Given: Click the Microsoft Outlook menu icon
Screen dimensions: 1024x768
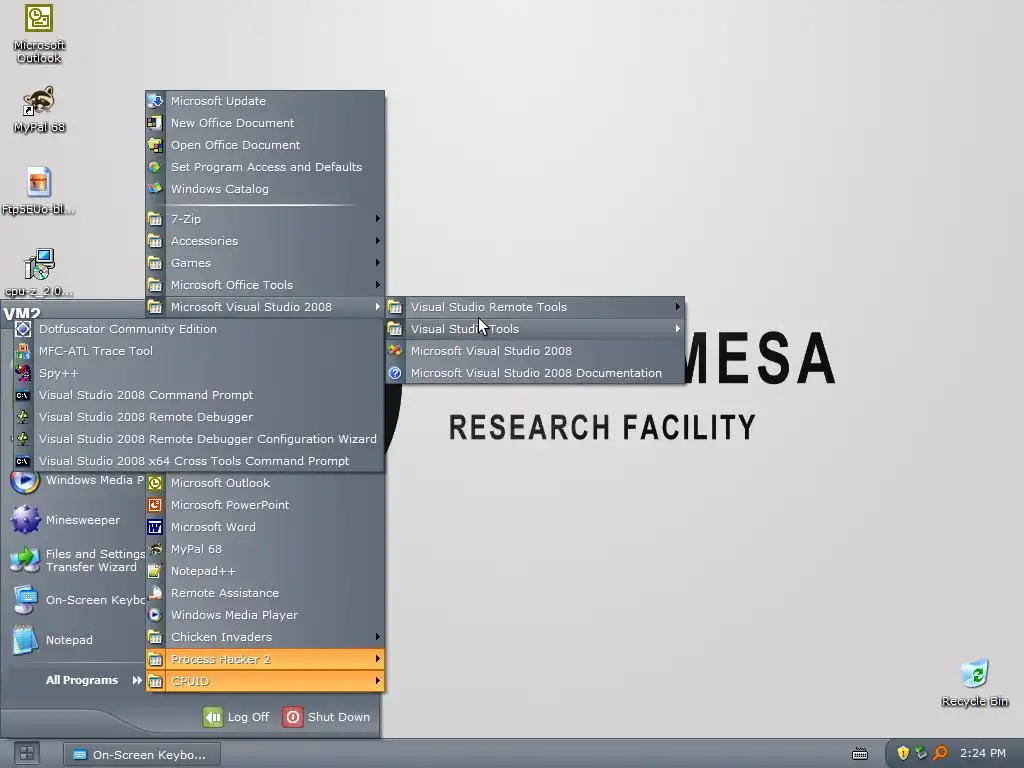Looking at the screenshot, I should (155, 483).
